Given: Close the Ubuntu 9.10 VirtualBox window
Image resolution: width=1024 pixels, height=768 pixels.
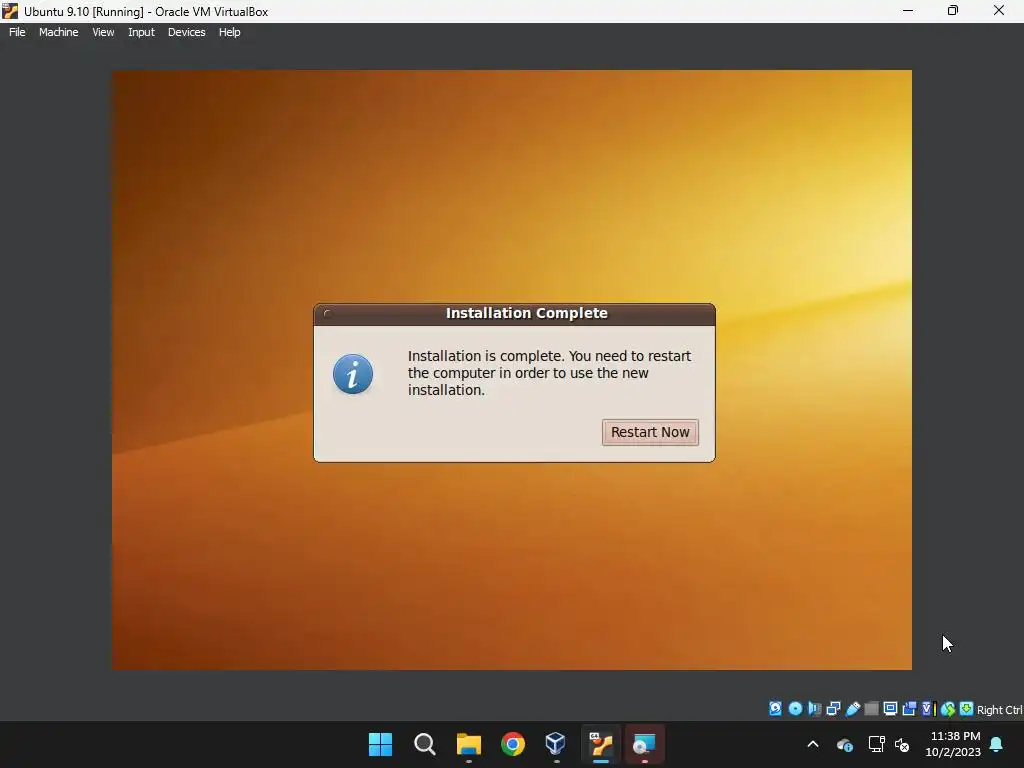Looking at the screenshot, I should (x=999, y=11).
